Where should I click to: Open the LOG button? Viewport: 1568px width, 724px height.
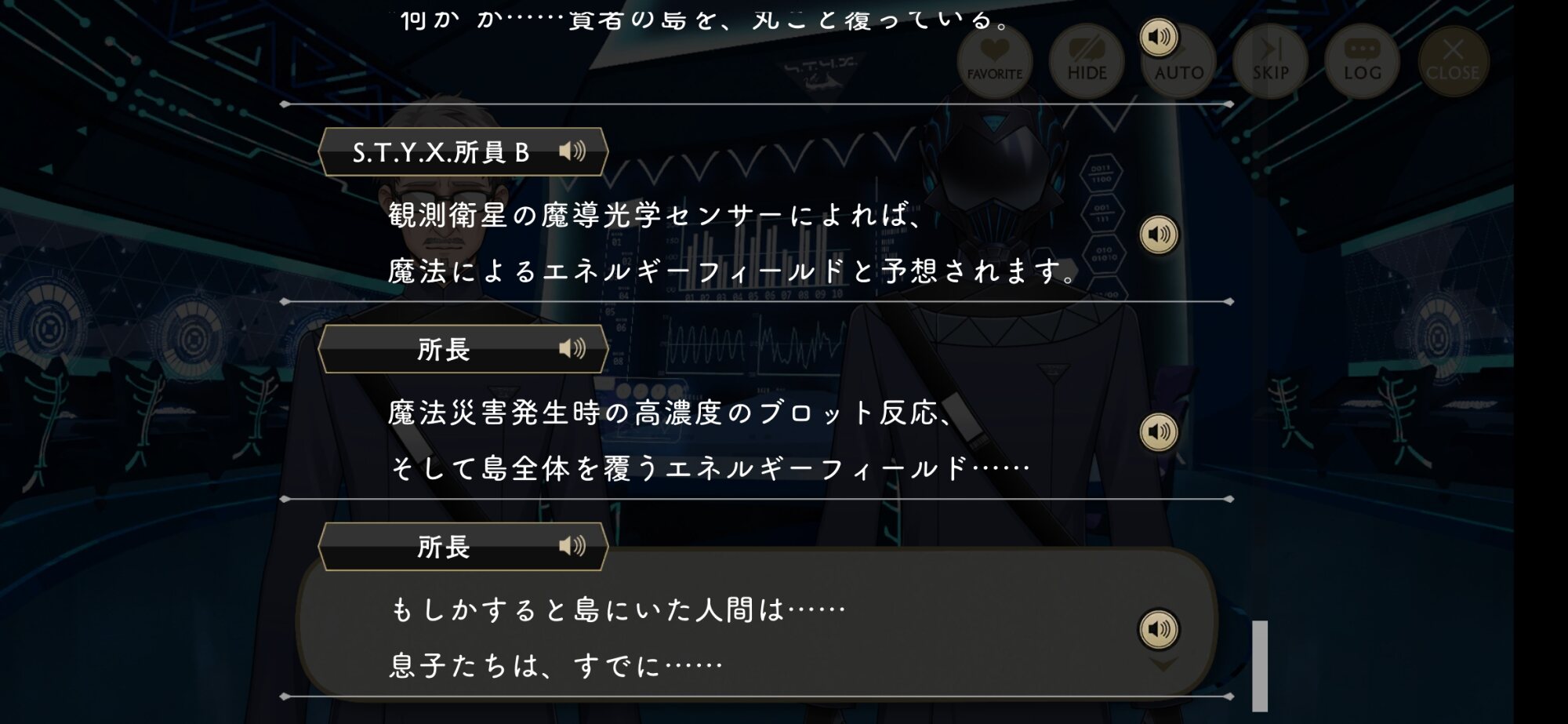(1363, 61)
